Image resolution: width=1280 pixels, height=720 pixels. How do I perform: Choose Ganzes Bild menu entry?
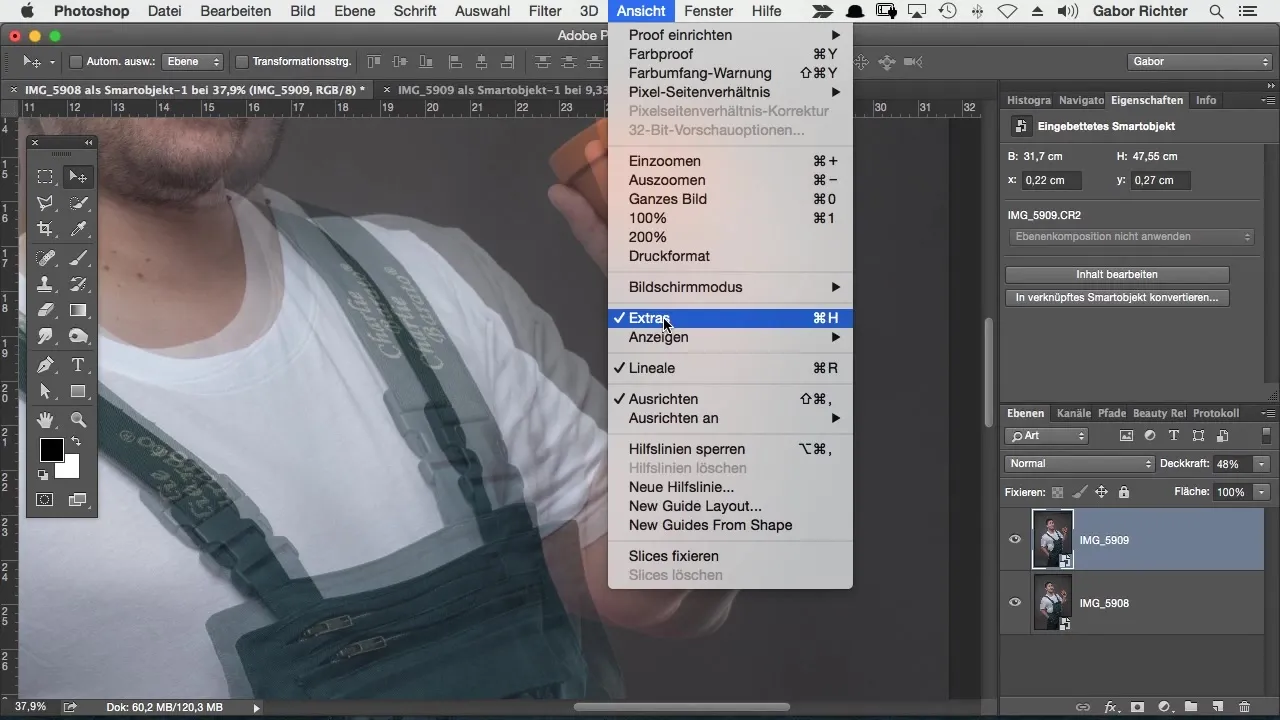(730, 199)
